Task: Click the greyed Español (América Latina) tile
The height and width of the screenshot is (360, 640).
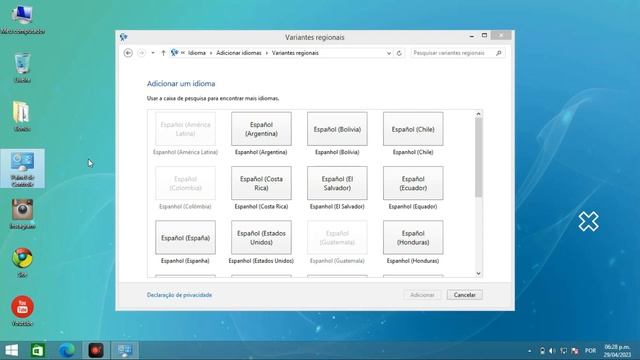Action: click(185, 129)
